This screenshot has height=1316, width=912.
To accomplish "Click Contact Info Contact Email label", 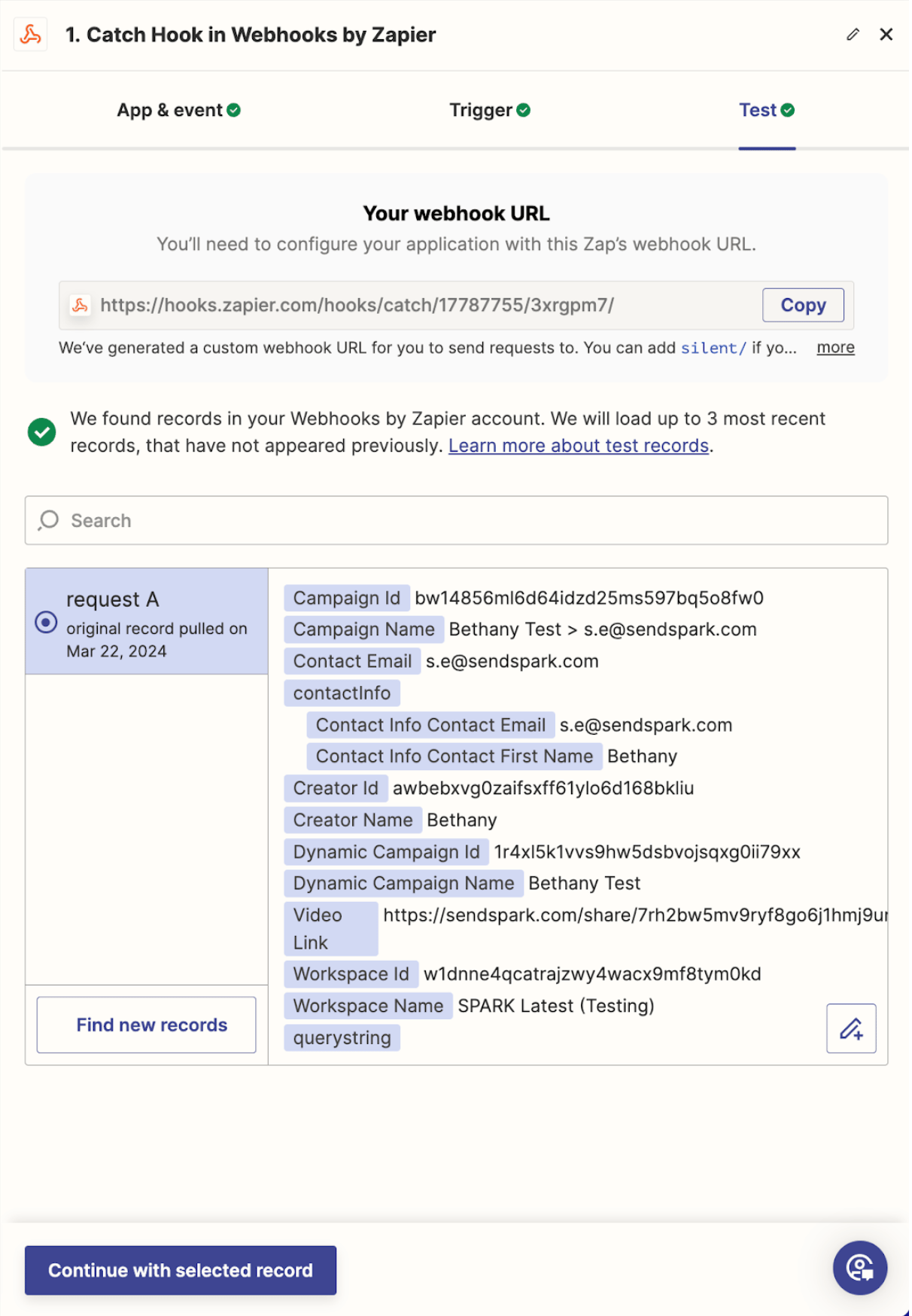I will click(x=430, y=725).
